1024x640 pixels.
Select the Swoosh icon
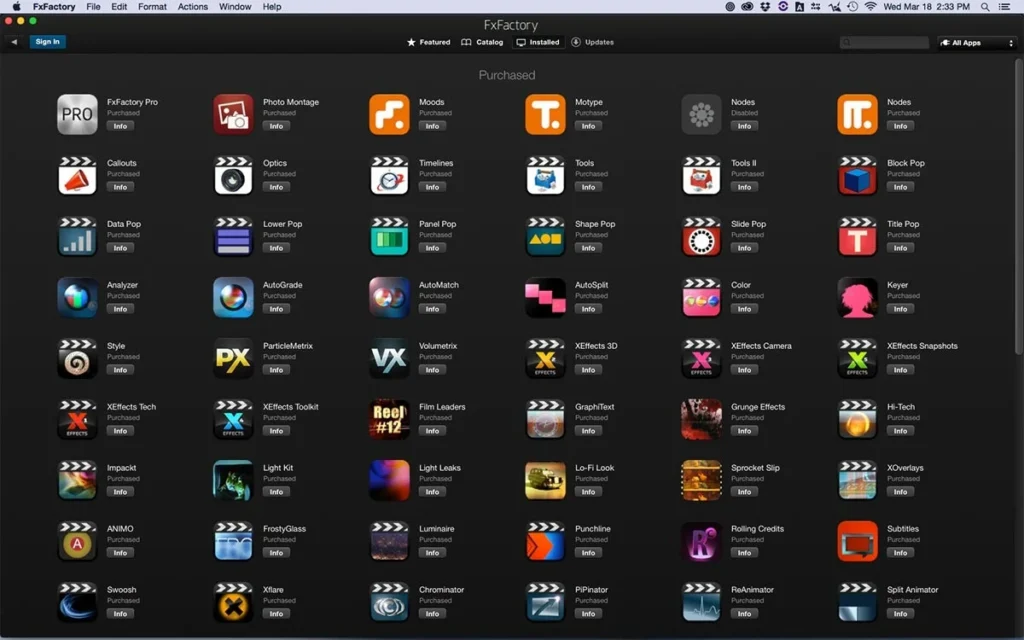point(77,602)
